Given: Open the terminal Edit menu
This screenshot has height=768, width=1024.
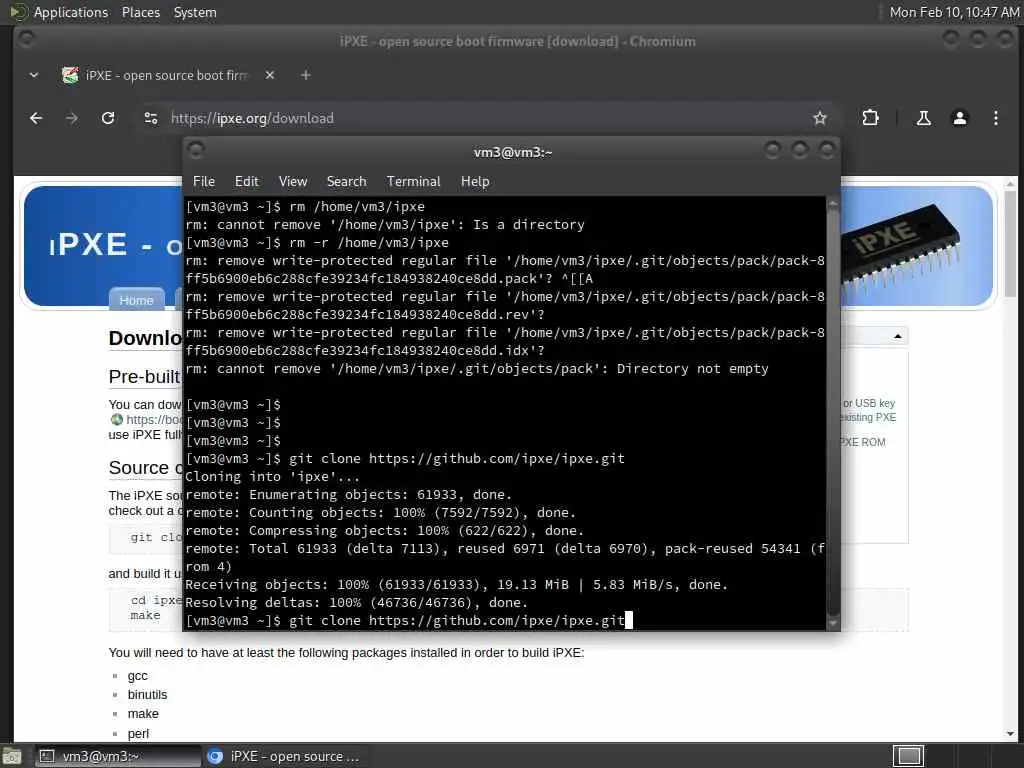Looking at the screenshot, I should point(246,182).
